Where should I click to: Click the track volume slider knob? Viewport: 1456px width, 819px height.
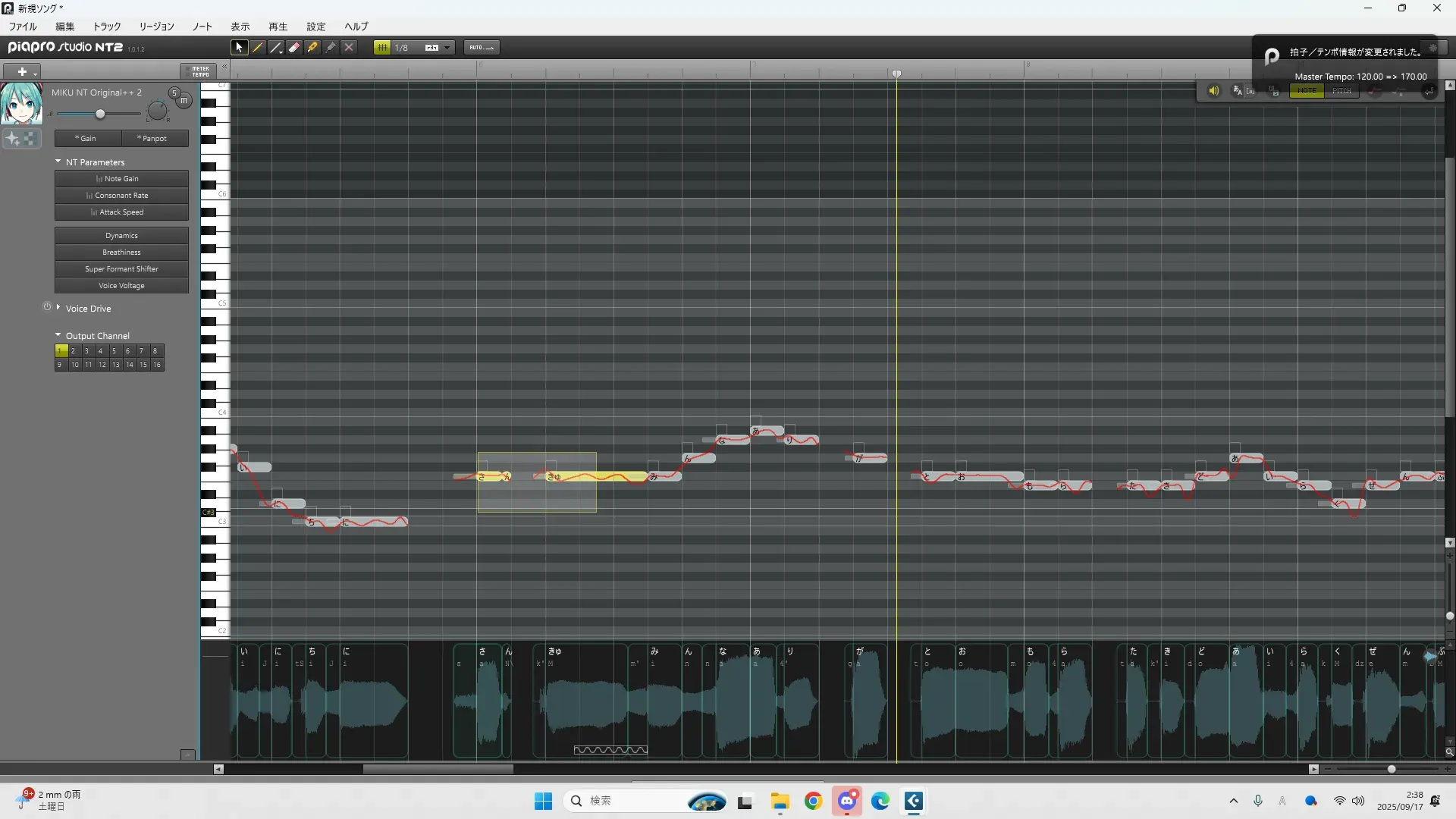tap(100, 114)
